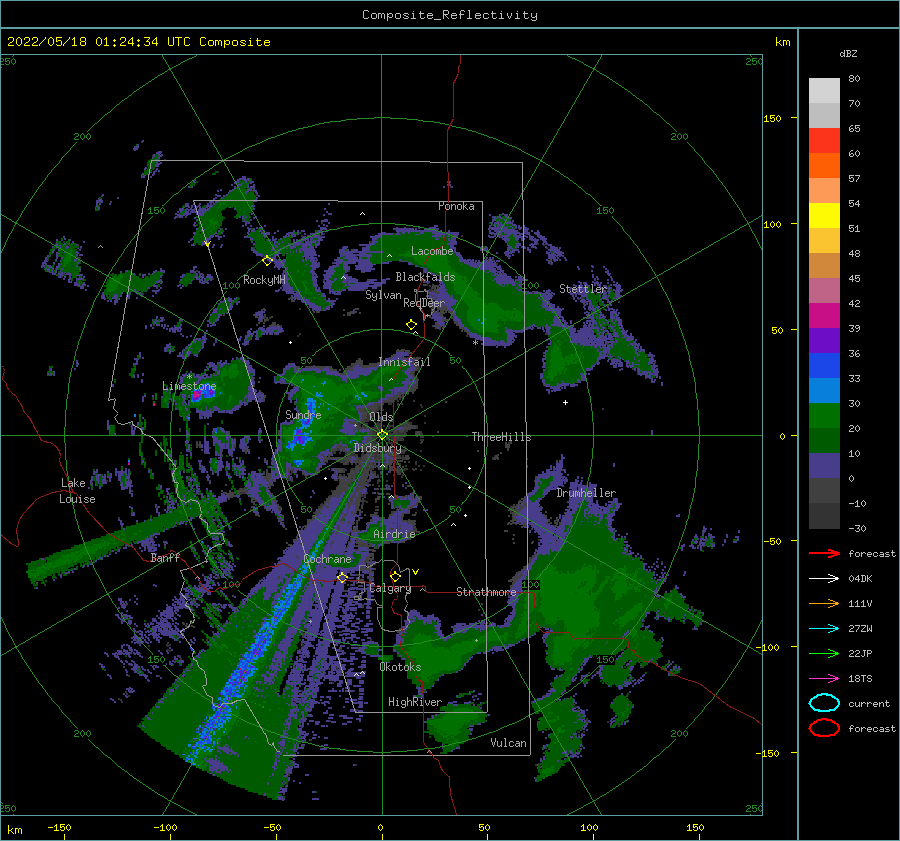This screenshot has height=841, width=900.
Task: Click the Banff label
Action: point(165,558)
